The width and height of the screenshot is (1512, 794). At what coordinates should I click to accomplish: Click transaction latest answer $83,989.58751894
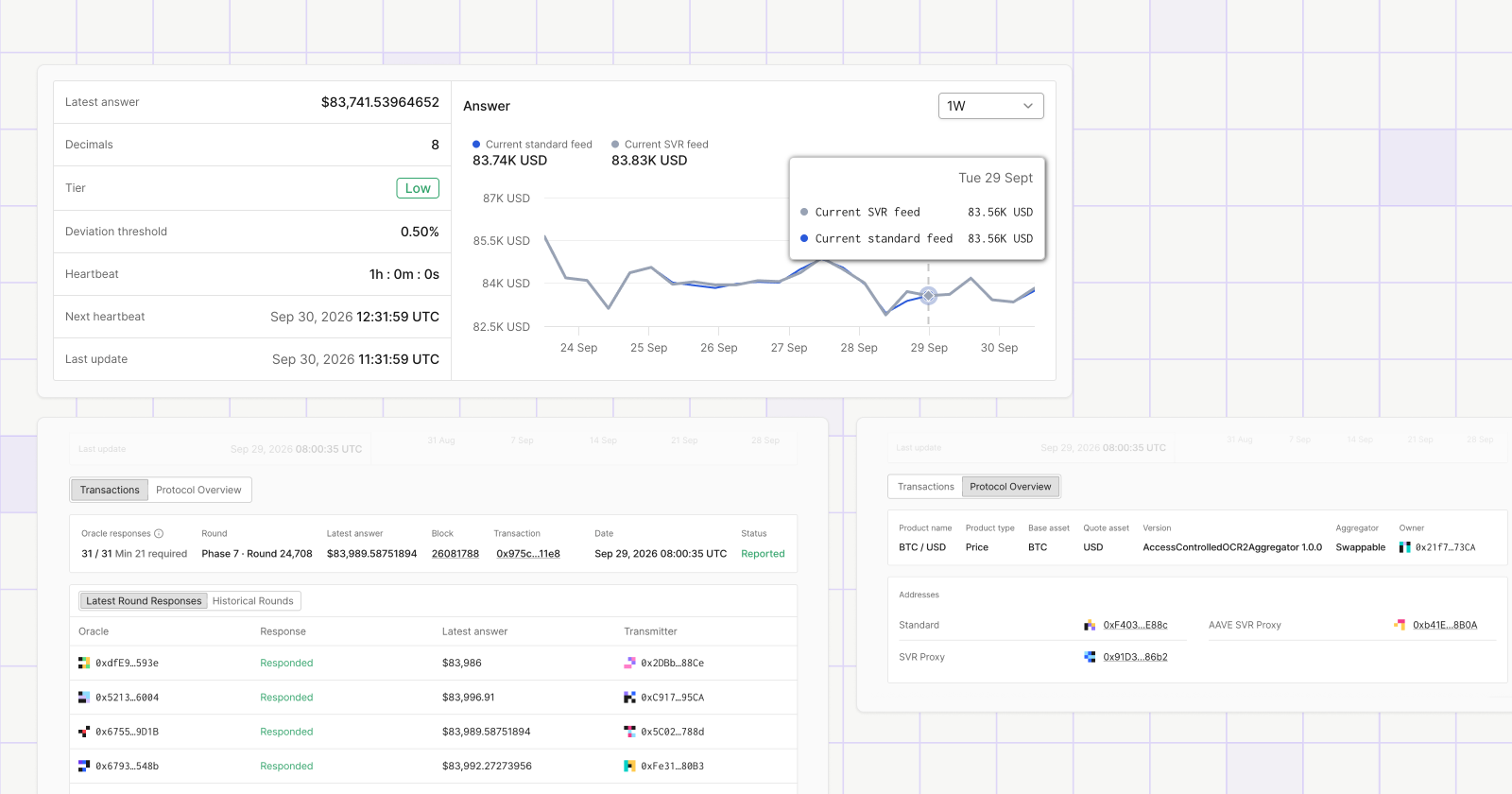click(371, 554)
